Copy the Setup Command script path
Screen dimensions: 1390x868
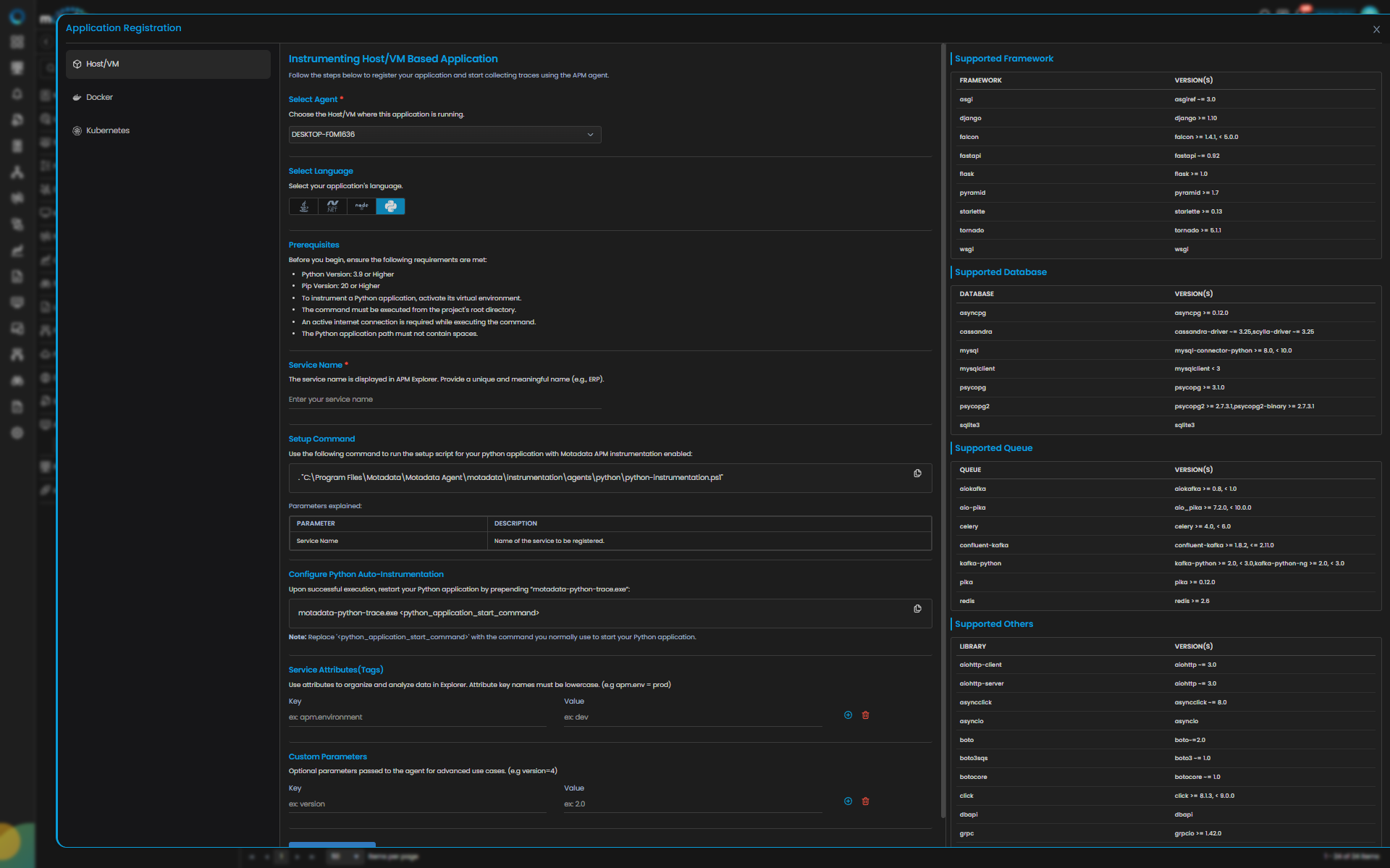917,473
